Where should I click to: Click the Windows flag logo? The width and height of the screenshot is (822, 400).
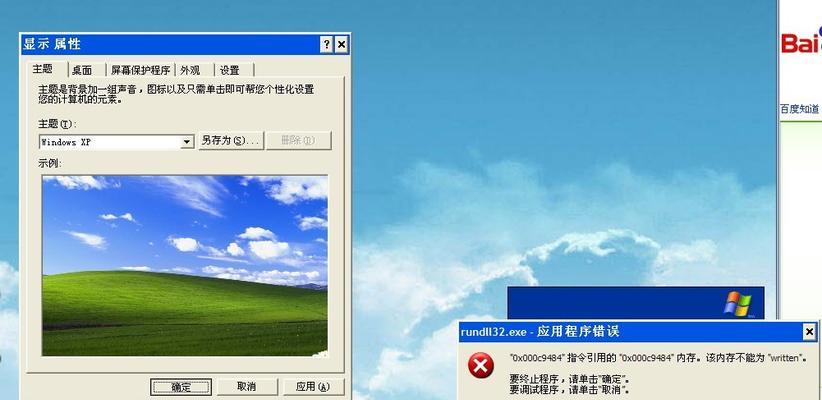coord(738,304)
